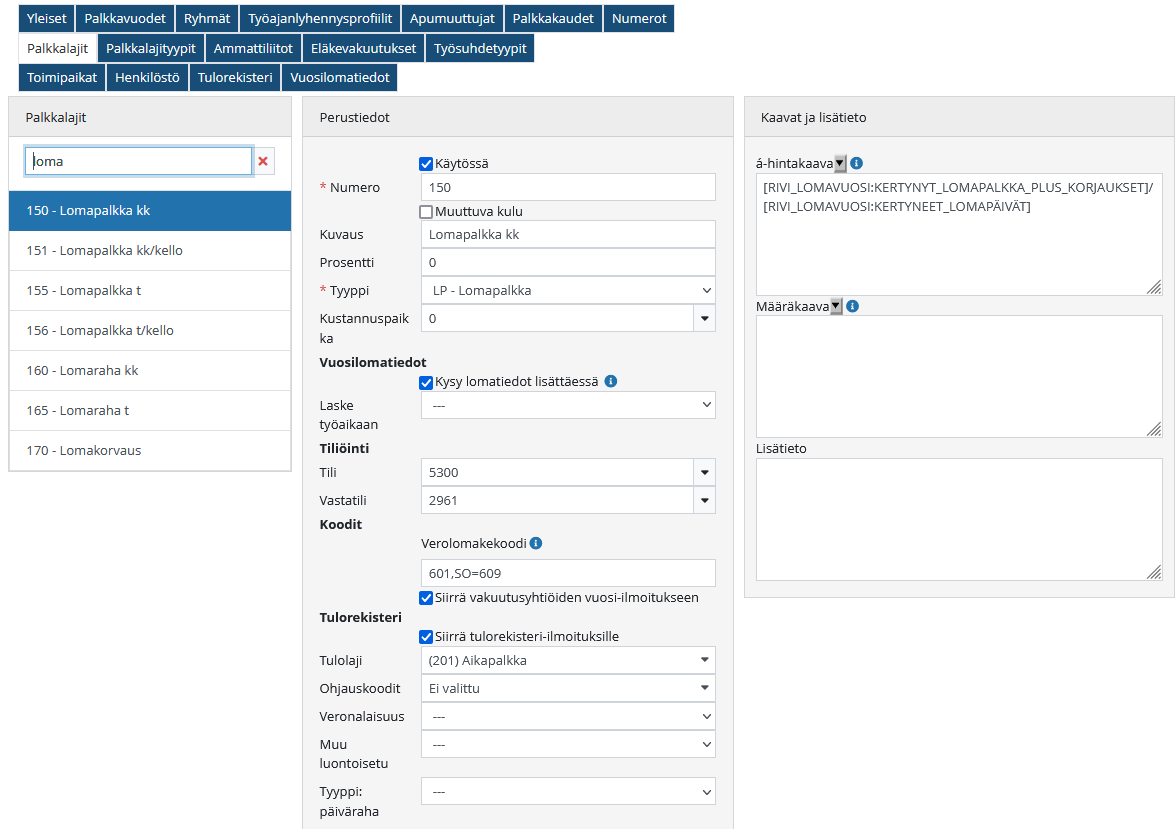Switch to the Palkkakaudet tab
The image size is (1175, 829).
click(553, 18)
